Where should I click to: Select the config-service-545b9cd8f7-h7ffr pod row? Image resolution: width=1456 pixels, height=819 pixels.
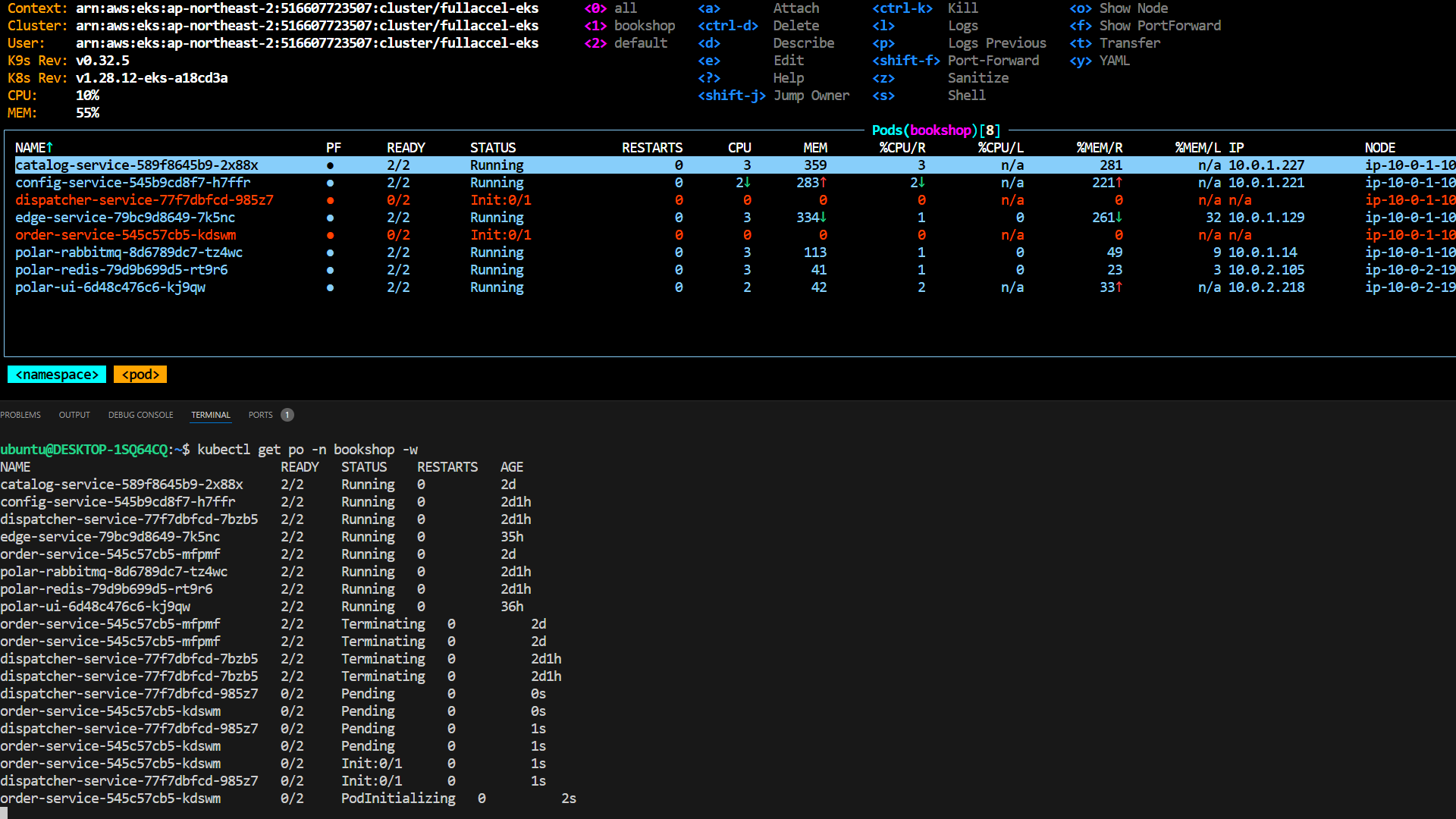pyautogui.click(x=133, y=183)
